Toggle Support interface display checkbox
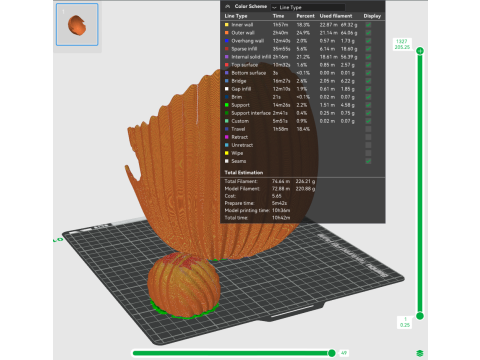The image size is (480, 360). pyautogui.click(x=368, y=113)
